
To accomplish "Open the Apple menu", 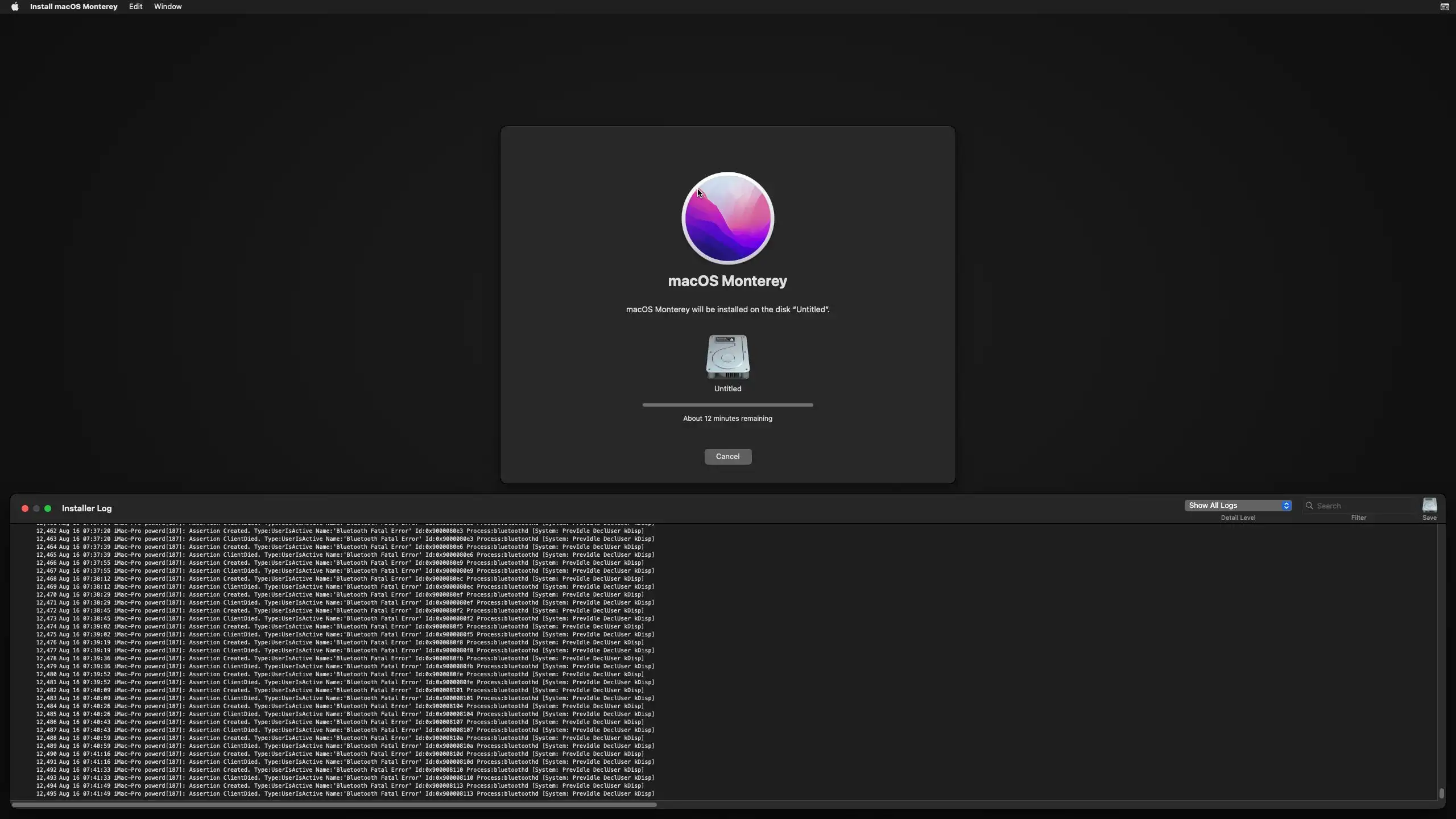I will point(15,7).
